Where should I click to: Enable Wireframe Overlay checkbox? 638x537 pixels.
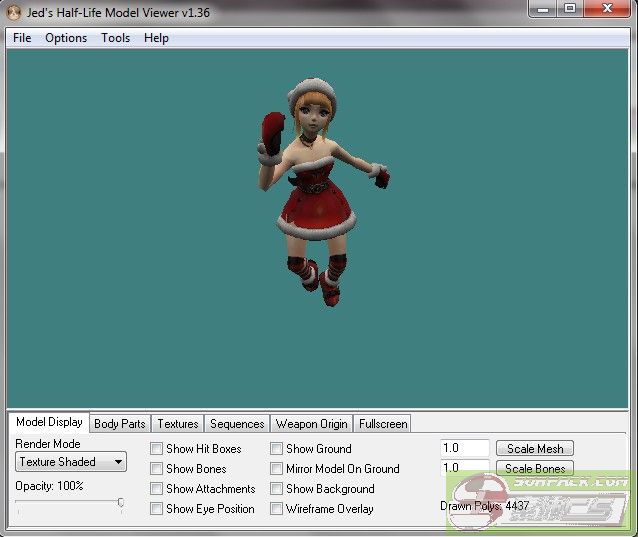pos(276,509)
